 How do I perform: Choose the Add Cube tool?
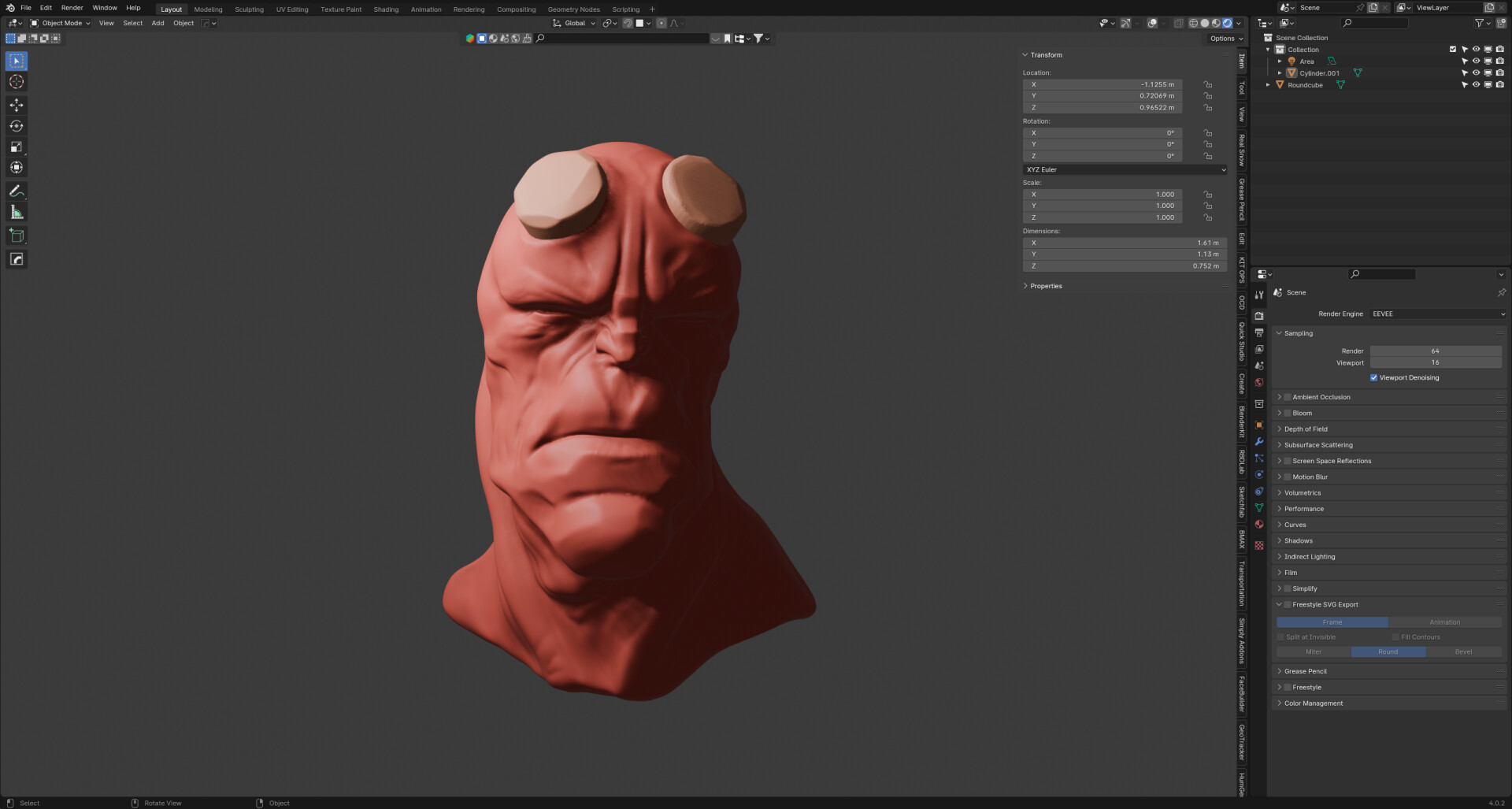point(17,236)
